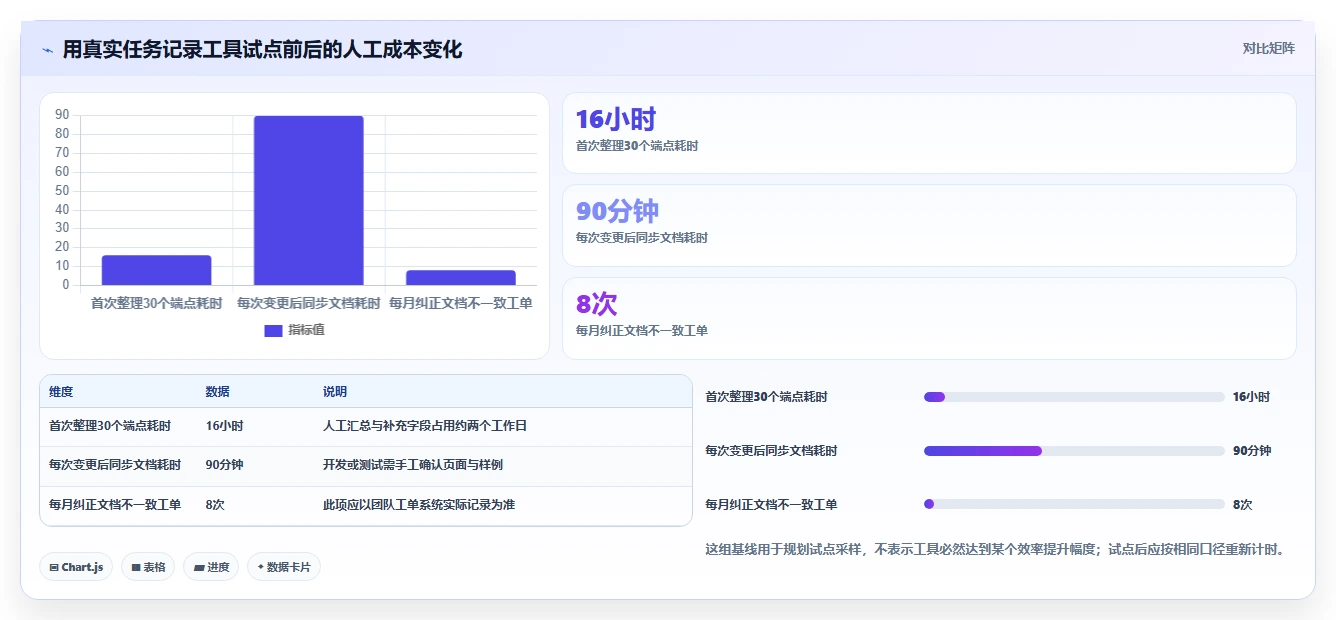Click the 表格 tag chip
This screenshot has width=1336, height=620.
tap(148, 567)
